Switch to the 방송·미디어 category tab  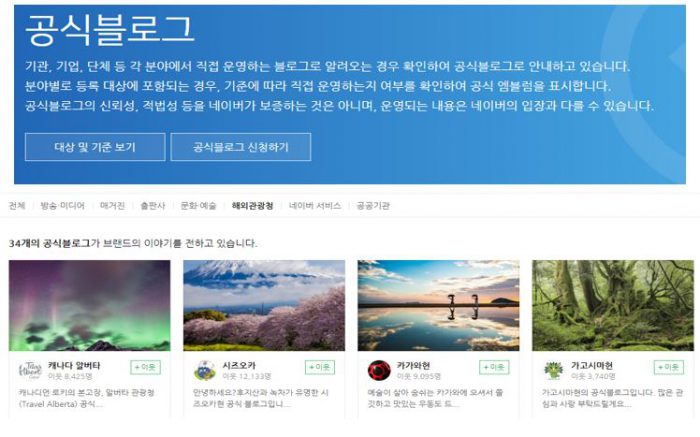(62, 206)
